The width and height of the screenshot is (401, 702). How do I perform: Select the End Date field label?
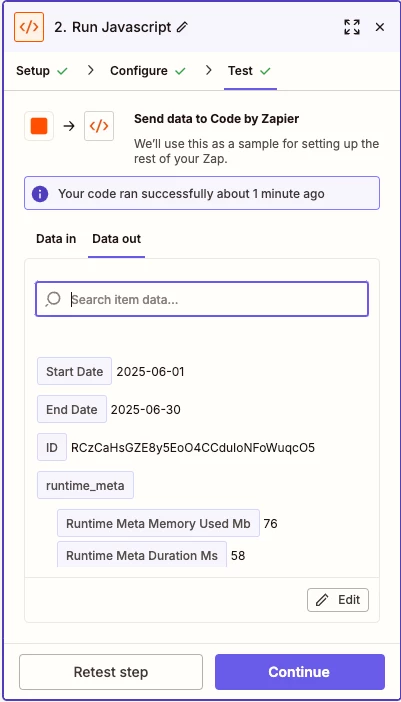tap(72, 409)
